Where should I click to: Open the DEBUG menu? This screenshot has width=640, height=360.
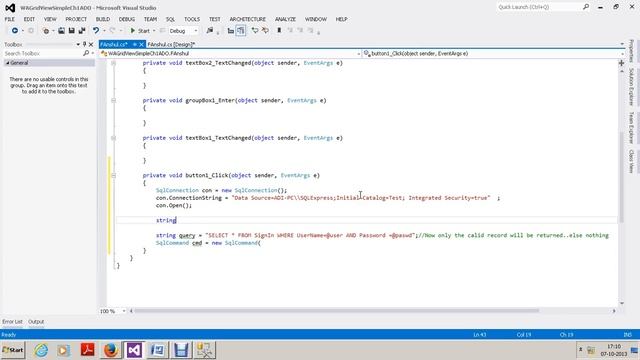coord(127,19)
